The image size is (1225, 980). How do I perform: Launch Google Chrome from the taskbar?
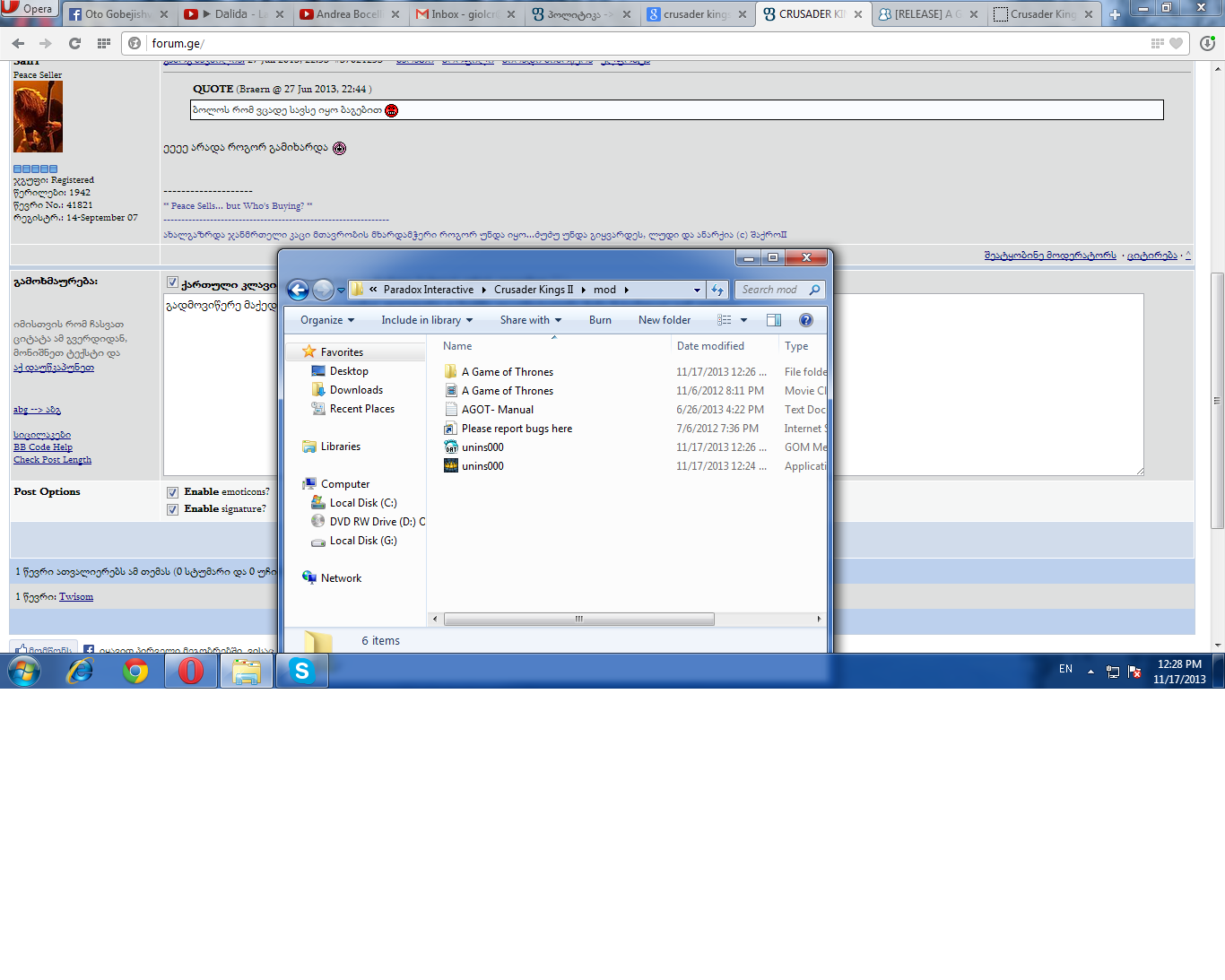point(135,671)
